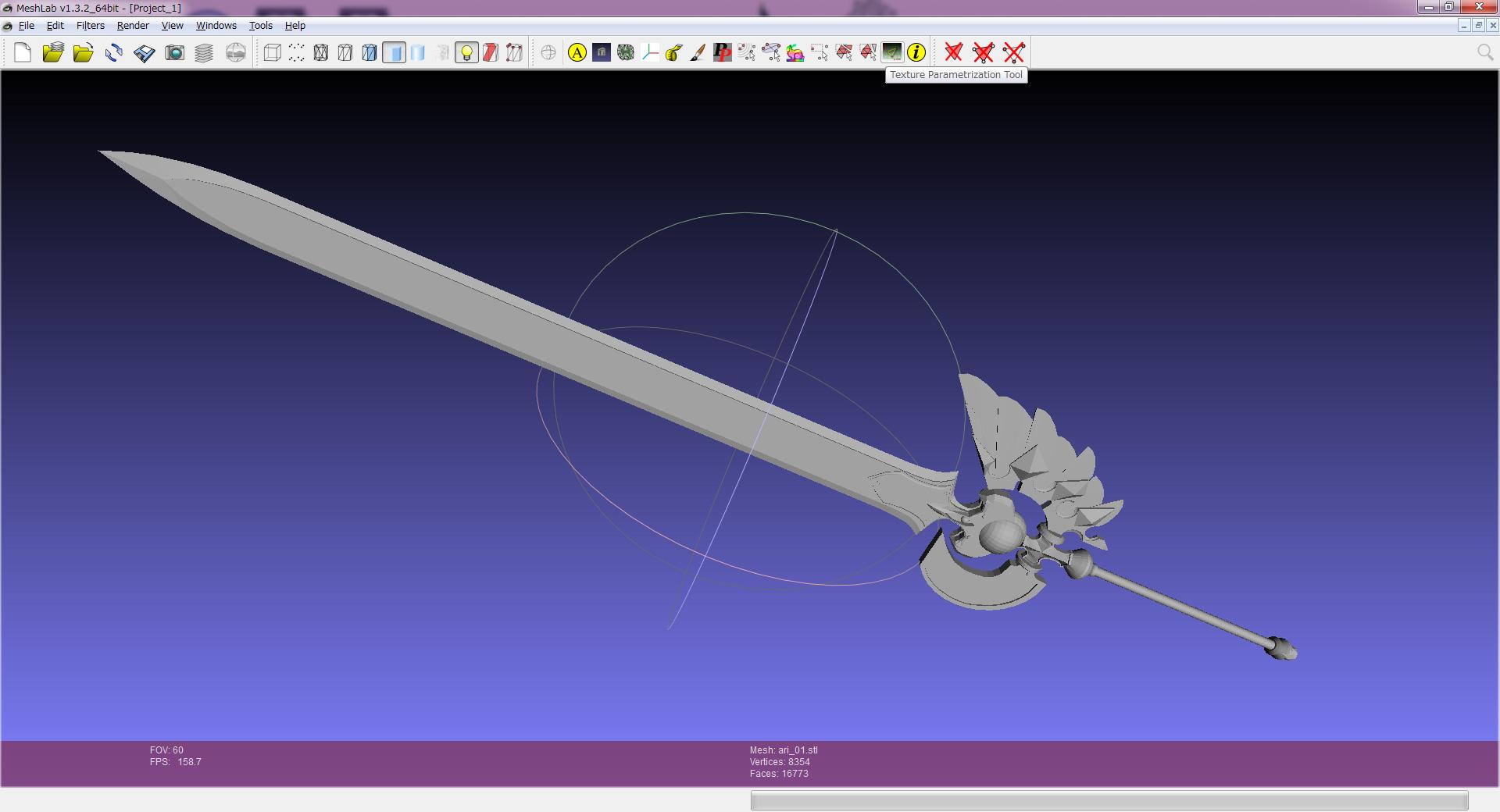
Task: Open the View menu
Action: (x=173, y=26)
